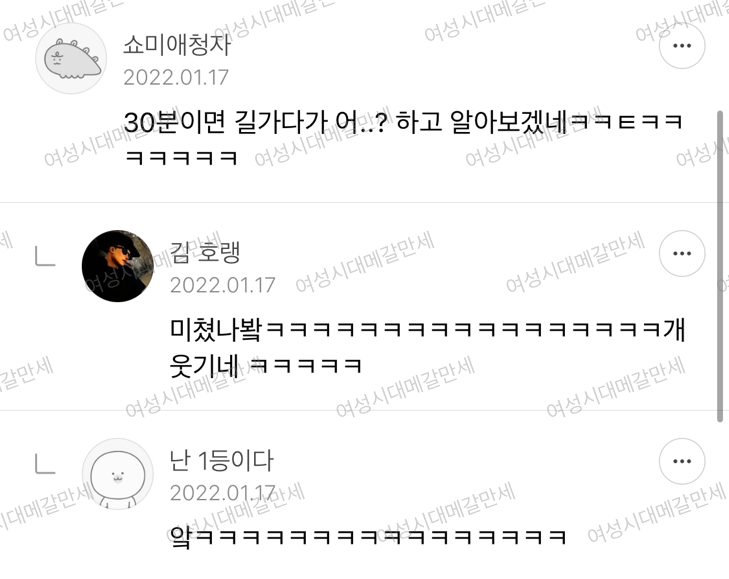Image resolution: width=729 pixels, height=579 pixels.
Task: Open 난 1등이다's round-face profile avatar
Action: [118, 474]
